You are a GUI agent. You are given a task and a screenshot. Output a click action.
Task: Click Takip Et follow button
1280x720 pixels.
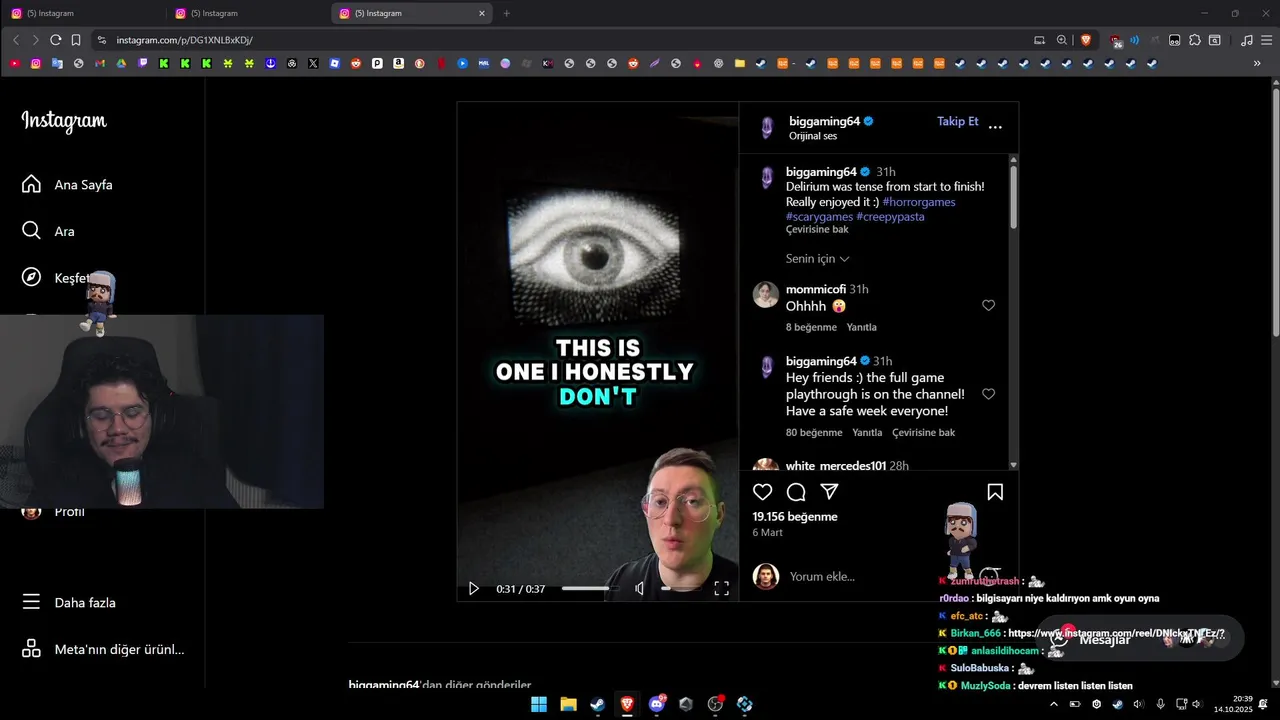tap(957, 121)
